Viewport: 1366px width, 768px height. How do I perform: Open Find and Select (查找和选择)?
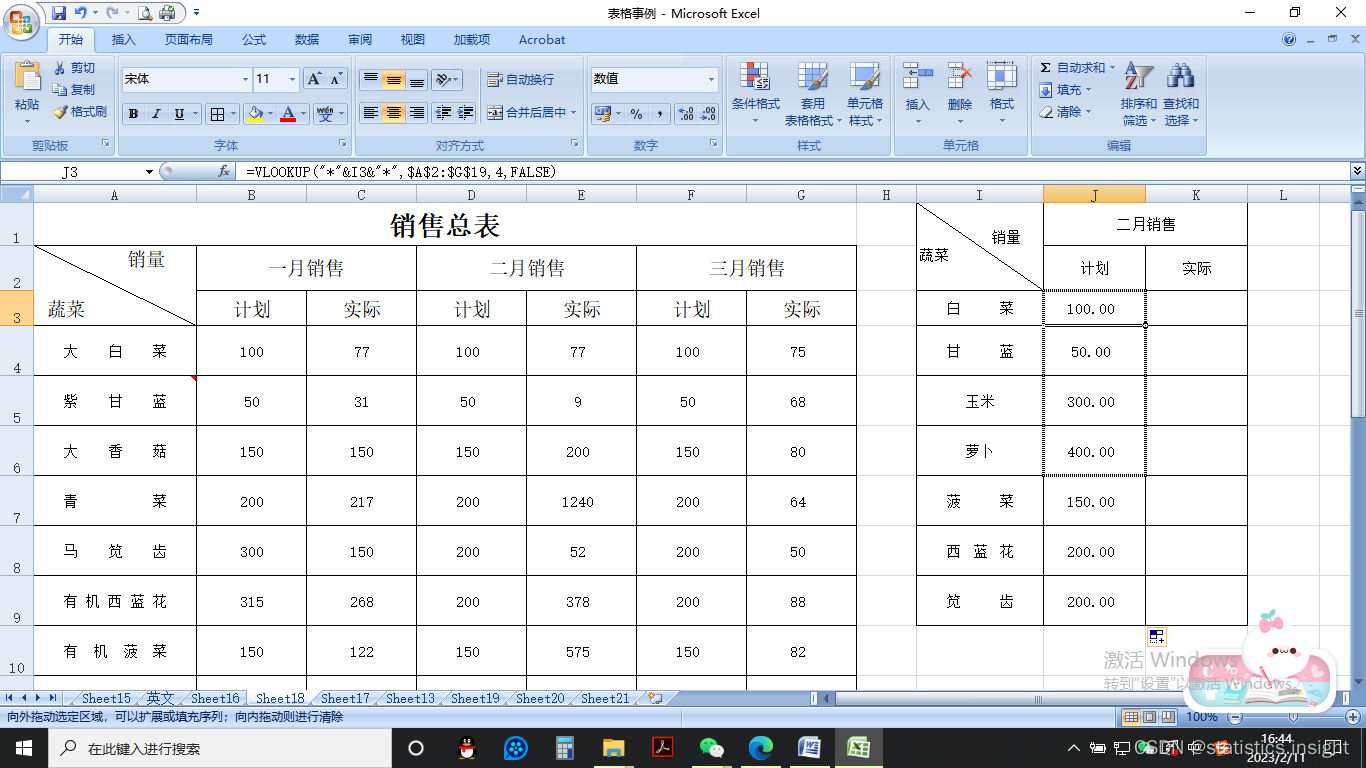[x=1180, y=94]
